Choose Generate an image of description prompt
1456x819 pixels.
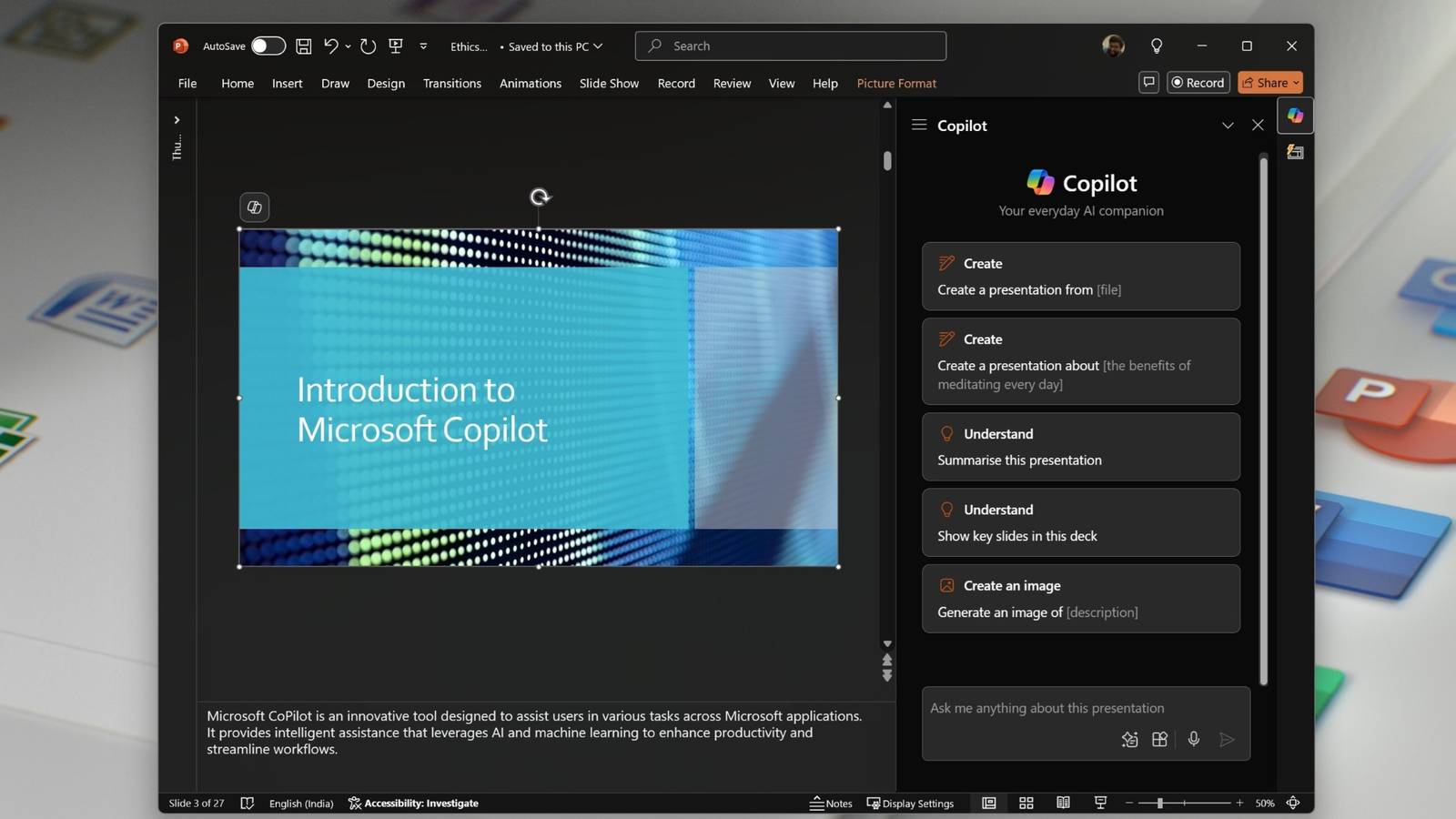click(x=1081, y=599)
